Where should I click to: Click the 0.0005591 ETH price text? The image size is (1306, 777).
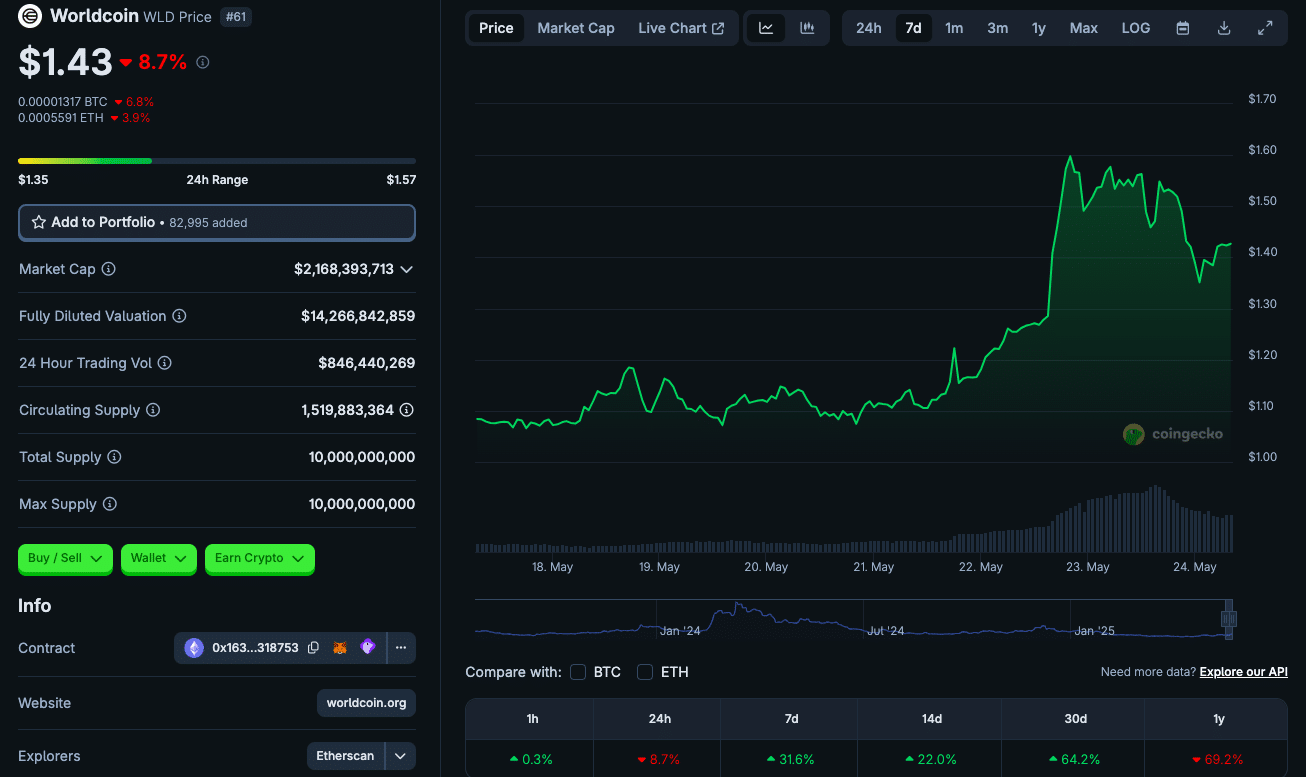[60, 118]
